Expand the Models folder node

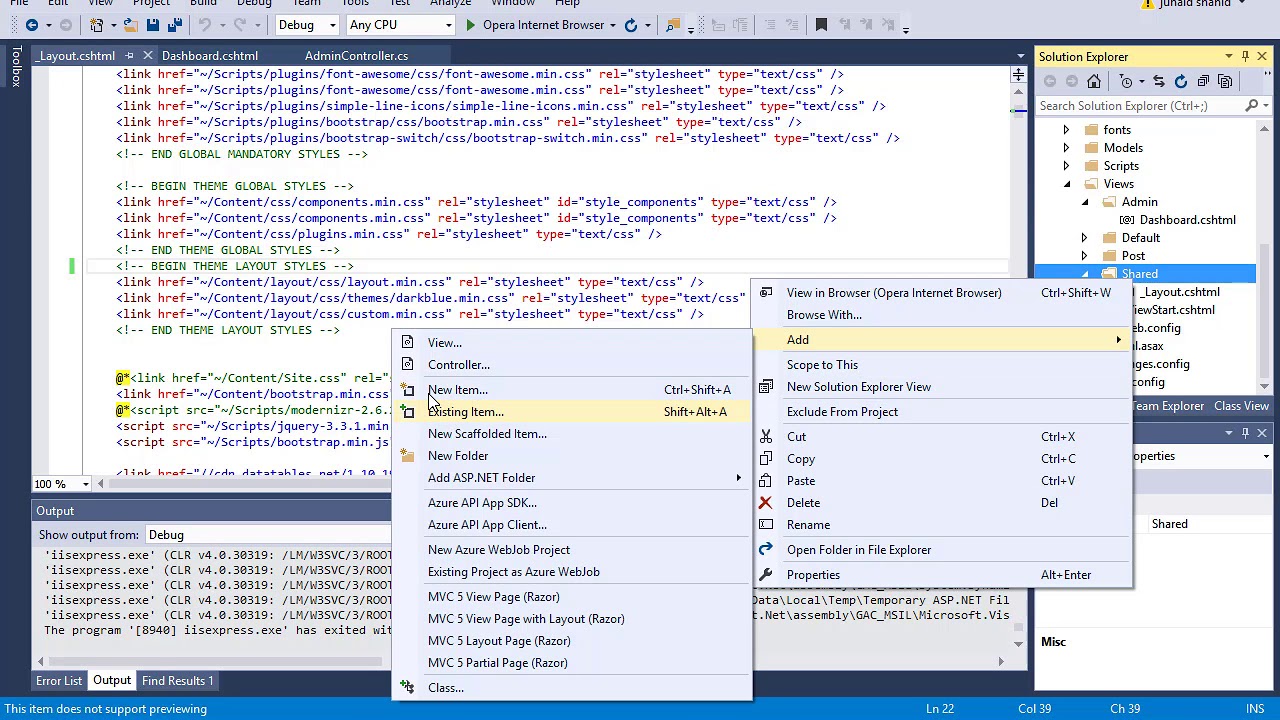1066,148
